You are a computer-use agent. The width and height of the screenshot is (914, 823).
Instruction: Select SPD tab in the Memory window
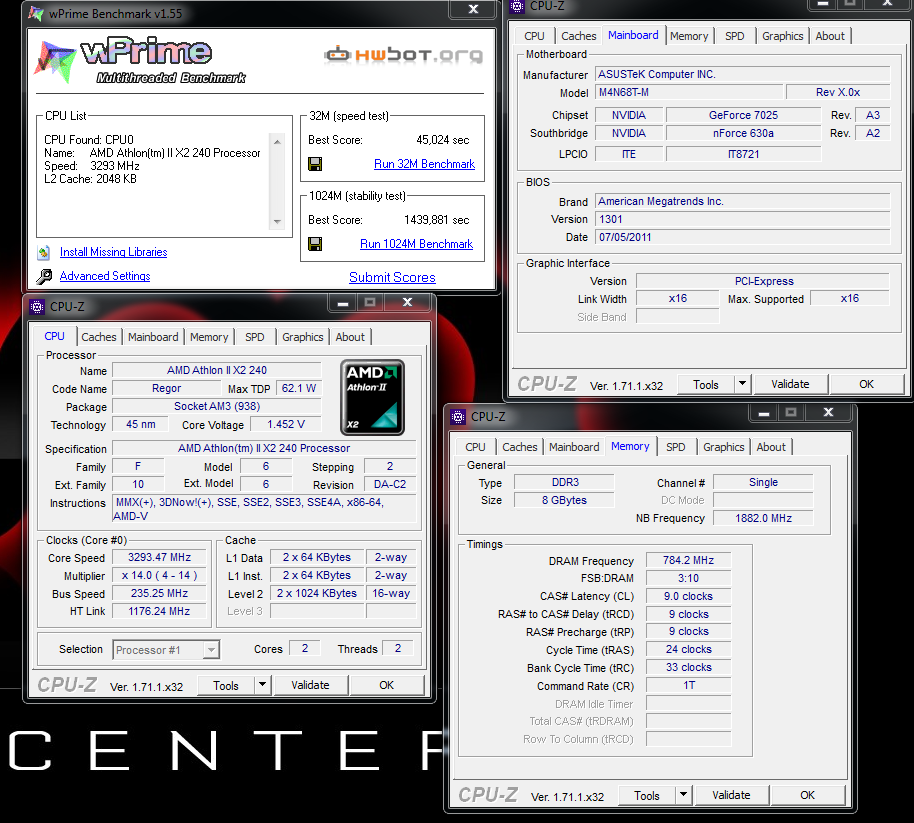click(676, 446)
